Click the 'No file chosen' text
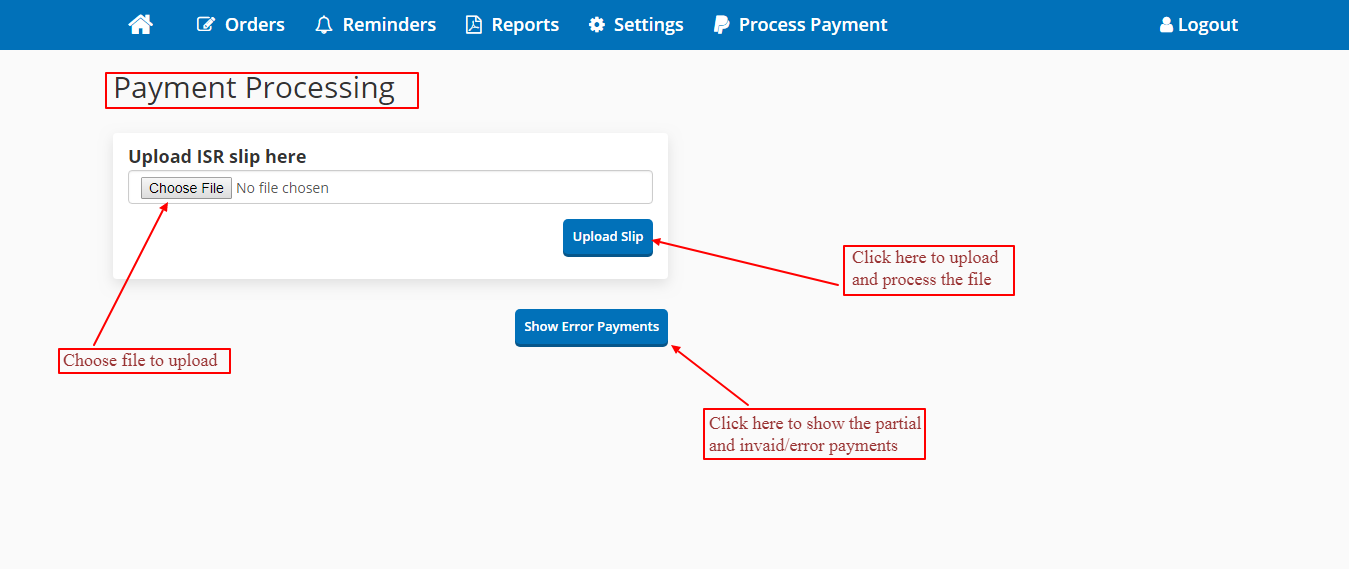1349x569 pixels. tap(282, 188)
